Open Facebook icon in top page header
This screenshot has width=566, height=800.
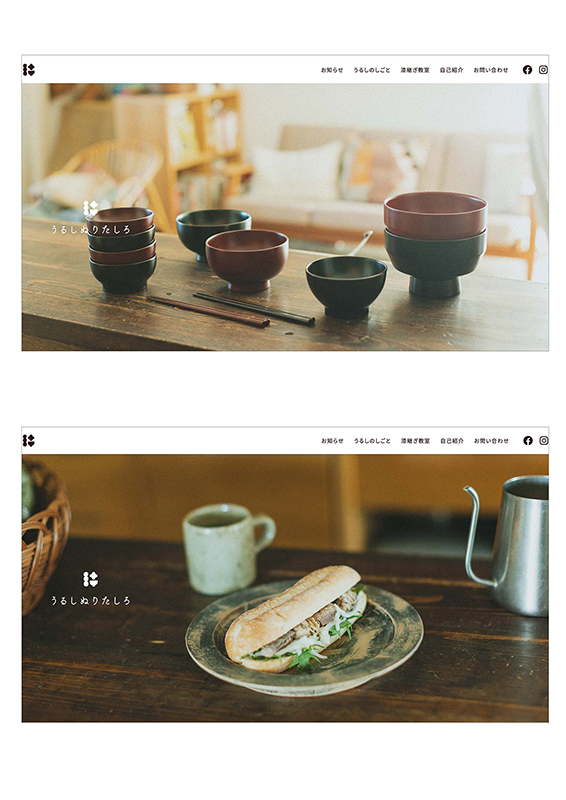527,70
